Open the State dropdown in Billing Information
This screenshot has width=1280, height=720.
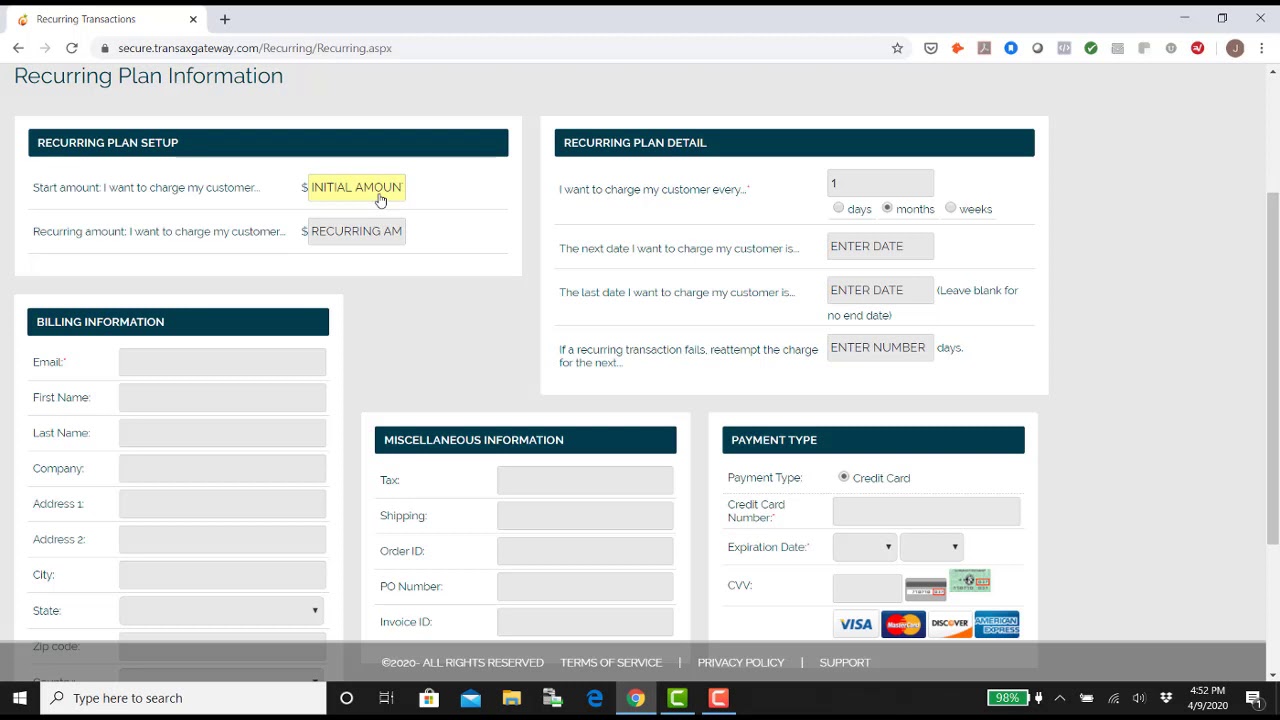pyautogui.click(x=222, y=610)
